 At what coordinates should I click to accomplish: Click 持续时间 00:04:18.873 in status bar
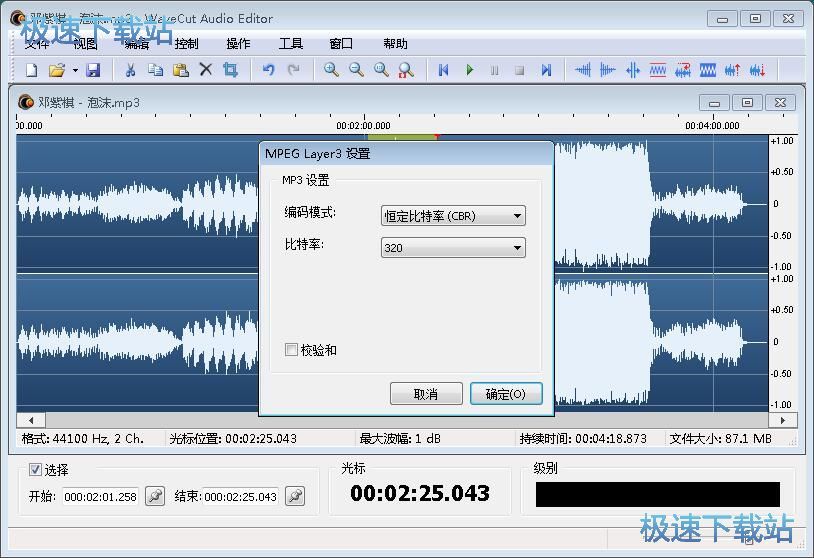pyautogui.click(x=583, y=439)
